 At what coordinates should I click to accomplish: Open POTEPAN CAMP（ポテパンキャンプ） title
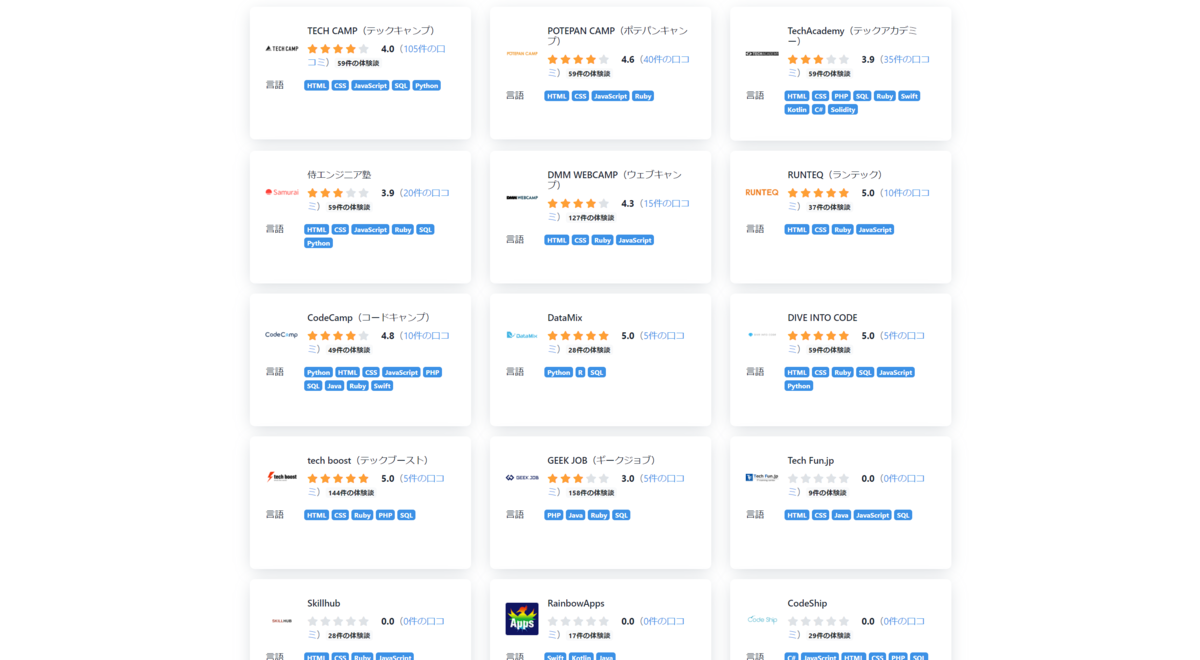click(x=618, y=37)
